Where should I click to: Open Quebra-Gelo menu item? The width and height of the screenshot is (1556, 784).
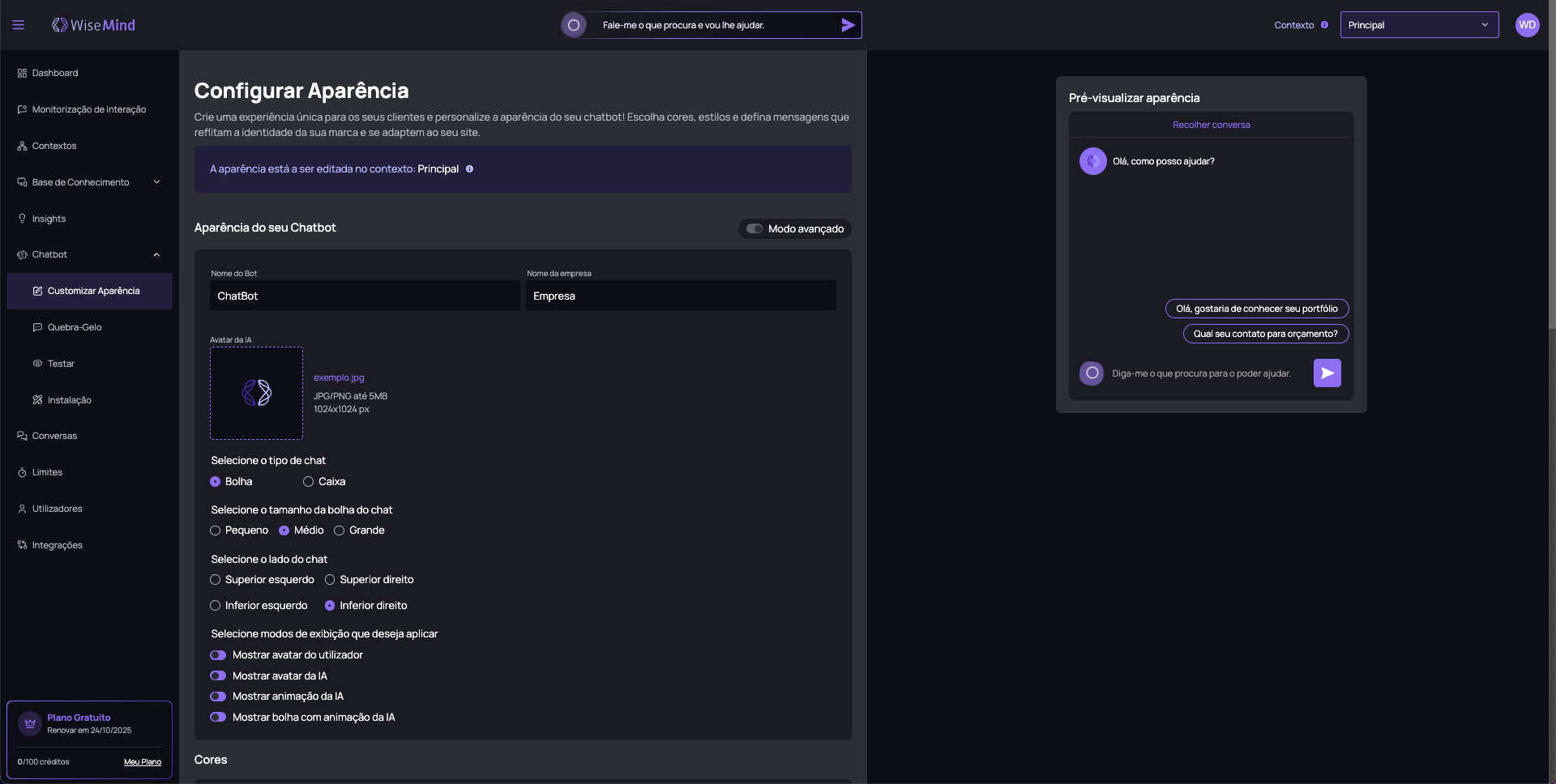pyautogui.click(x=75, y=327)
